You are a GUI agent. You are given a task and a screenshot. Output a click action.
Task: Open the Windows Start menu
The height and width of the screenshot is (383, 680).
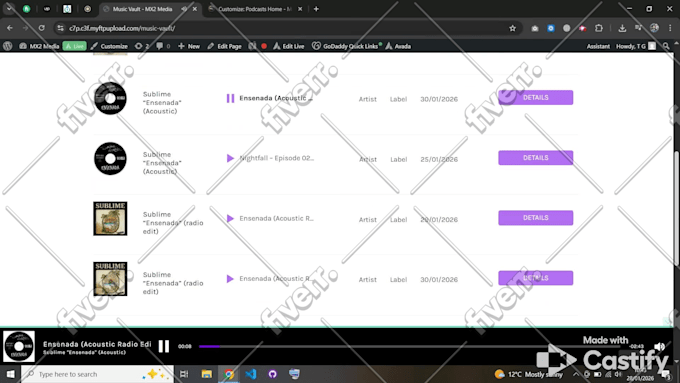[x=10, y=374]
